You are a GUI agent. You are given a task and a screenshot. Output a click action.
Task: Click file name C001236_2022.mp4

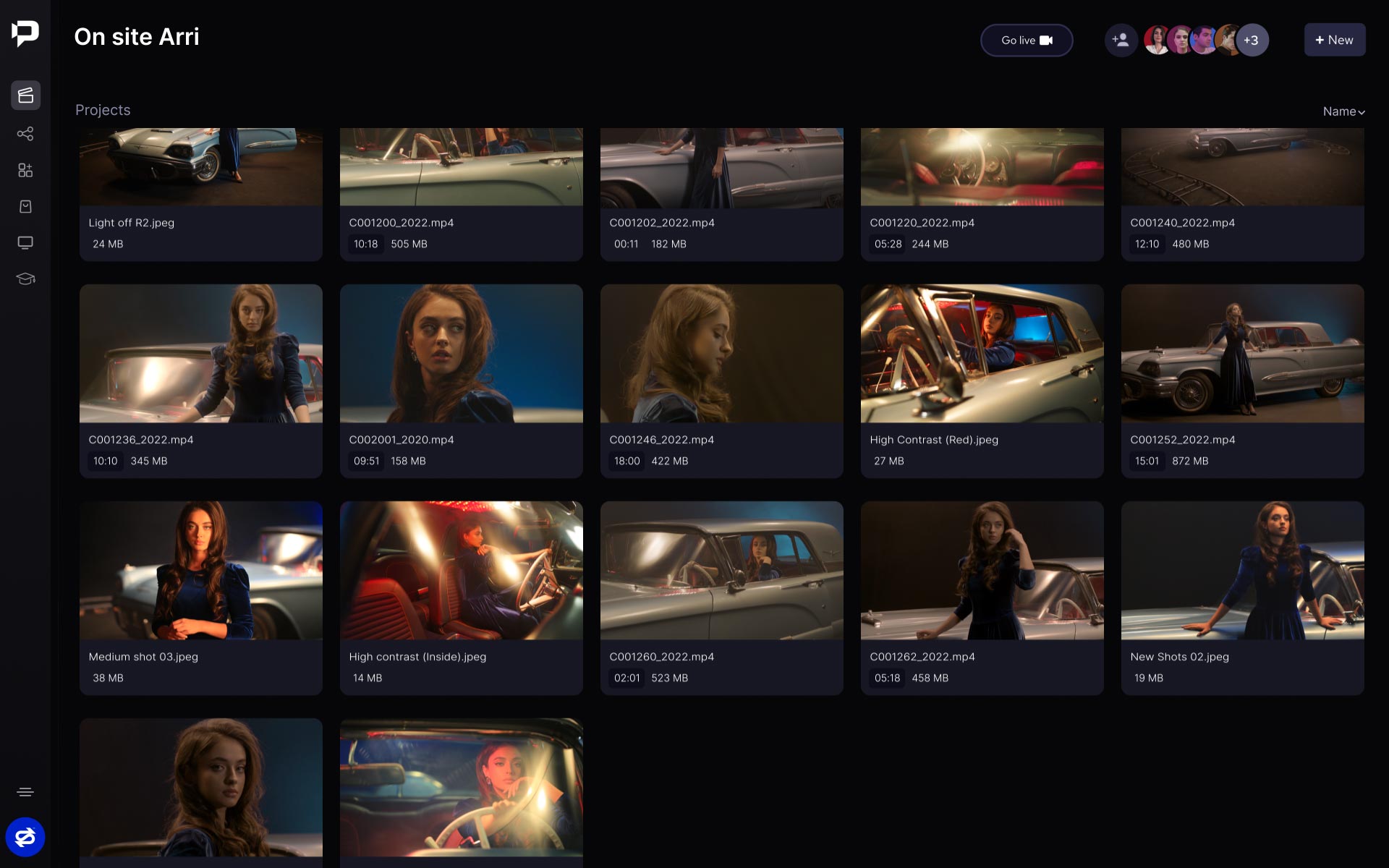[x=141, y=440]
